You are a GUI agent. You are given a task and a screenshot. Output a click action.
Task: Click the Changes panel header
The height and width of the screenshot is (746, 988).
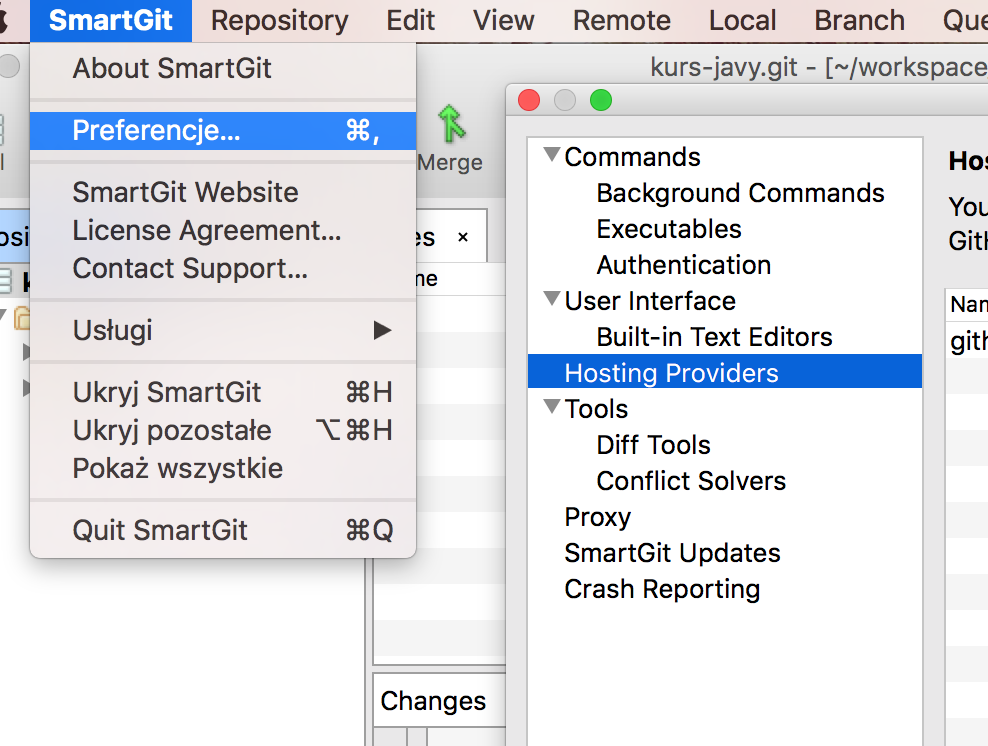[x=433, y=701]
